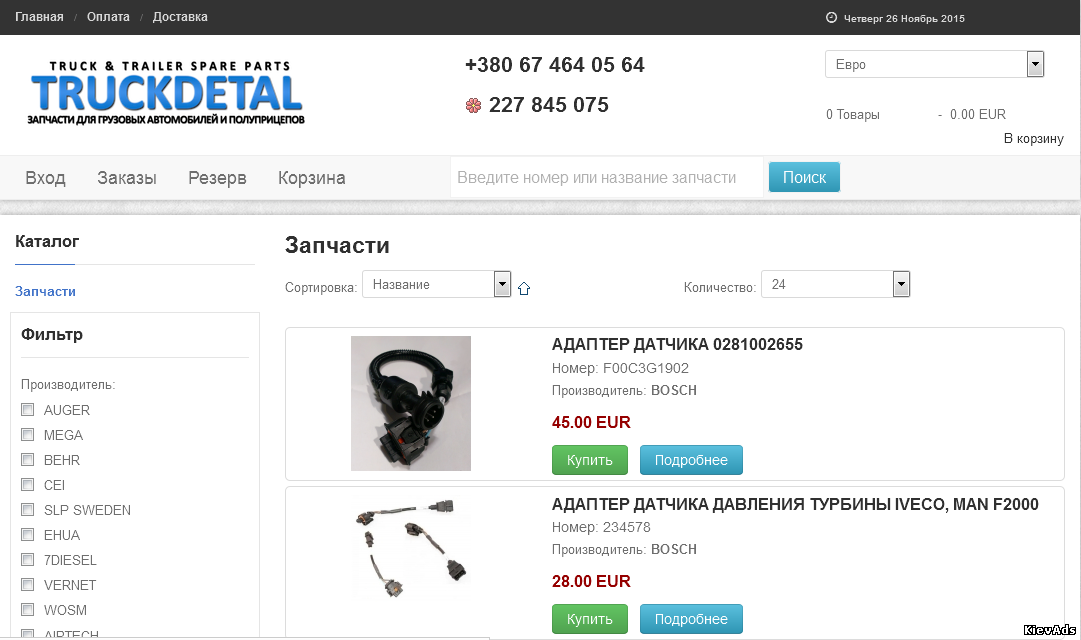Screen dimensions: 1081x640
Task: Go to the Заказы menu item
Action: click(x=127, y=178)
